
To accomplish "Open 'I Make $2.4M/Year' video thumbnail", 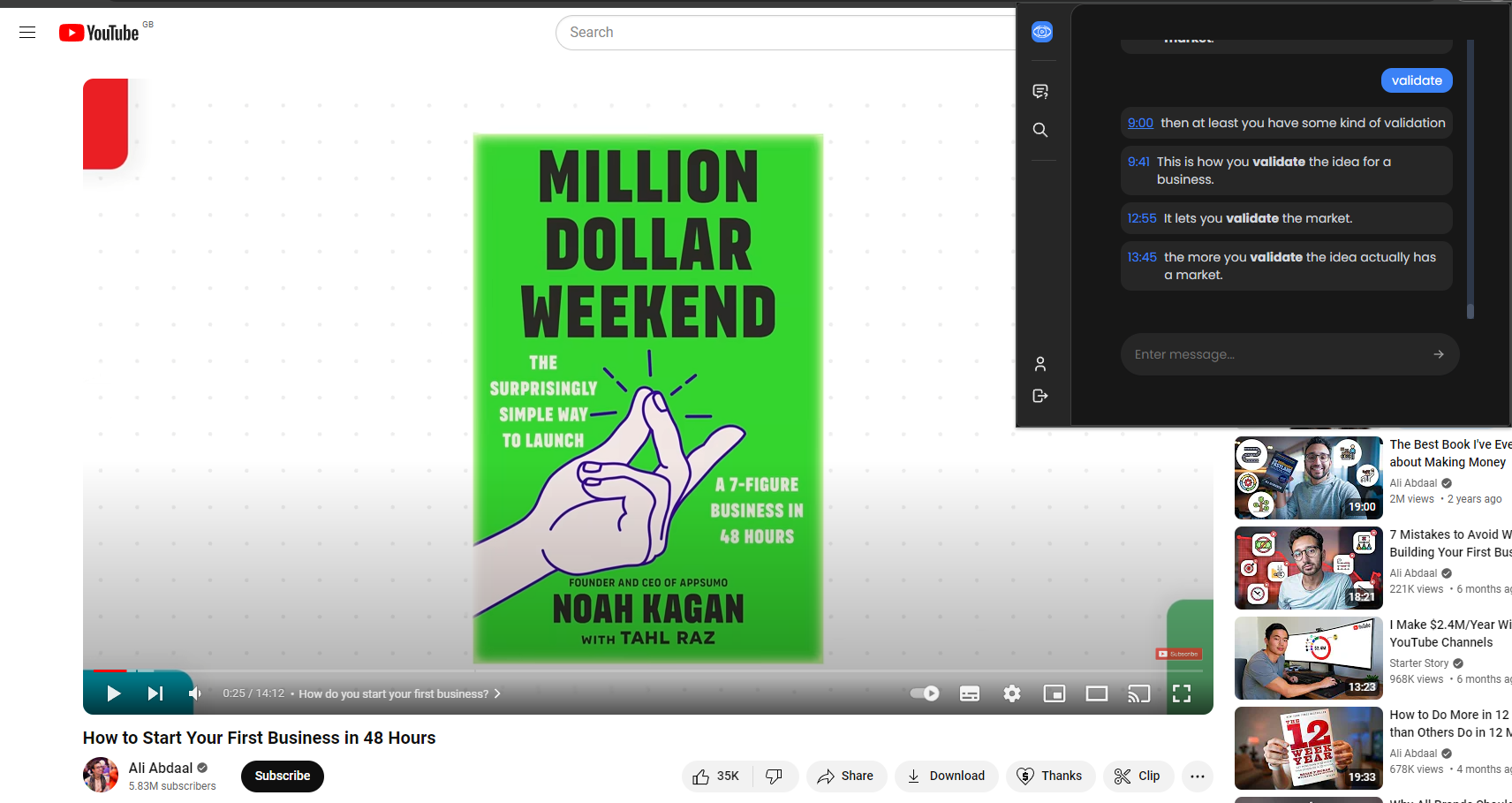I will [x=1309, y=658].
